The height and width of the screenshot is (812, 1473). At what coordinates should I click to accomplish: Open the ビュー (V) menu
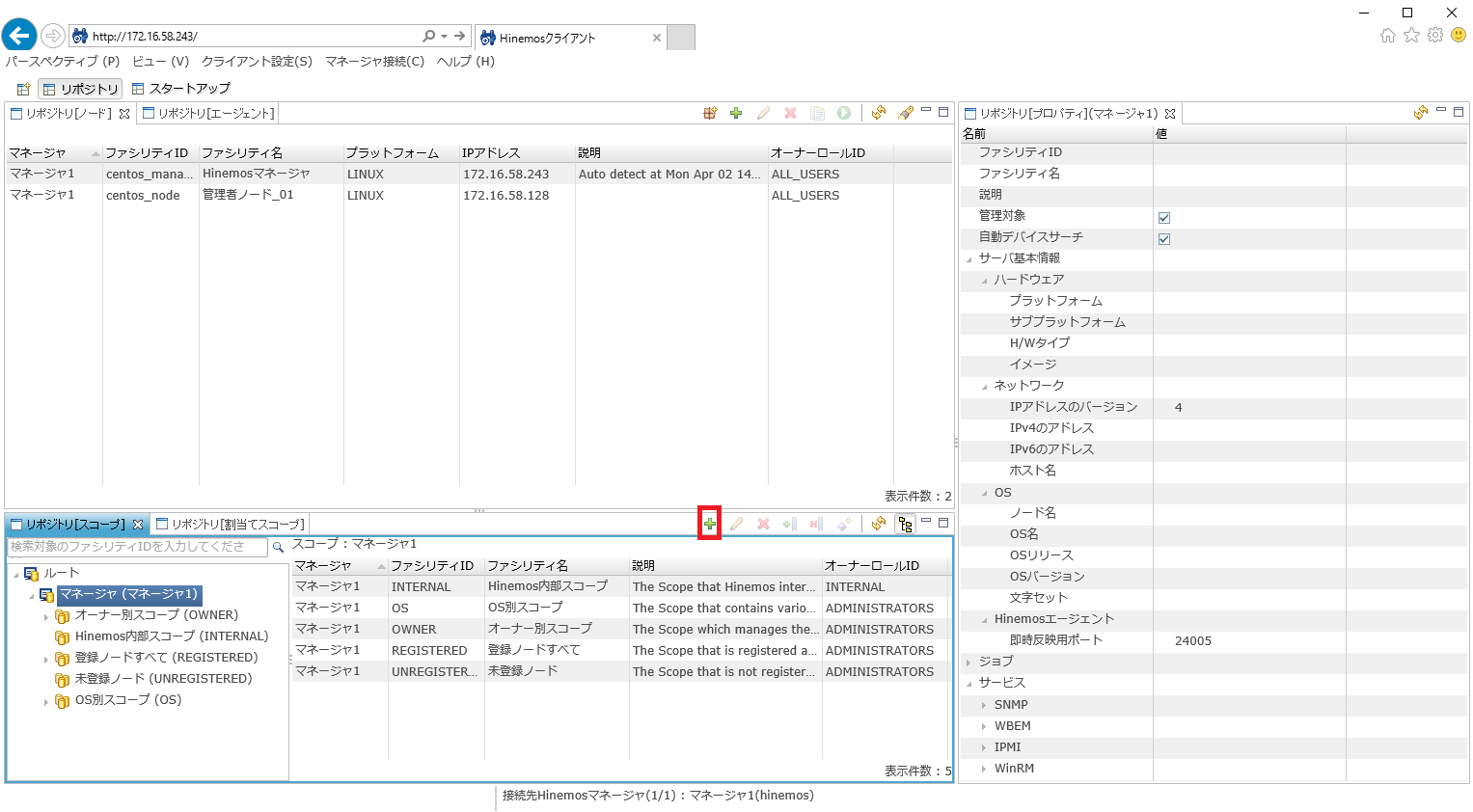(x=160, y=62)
